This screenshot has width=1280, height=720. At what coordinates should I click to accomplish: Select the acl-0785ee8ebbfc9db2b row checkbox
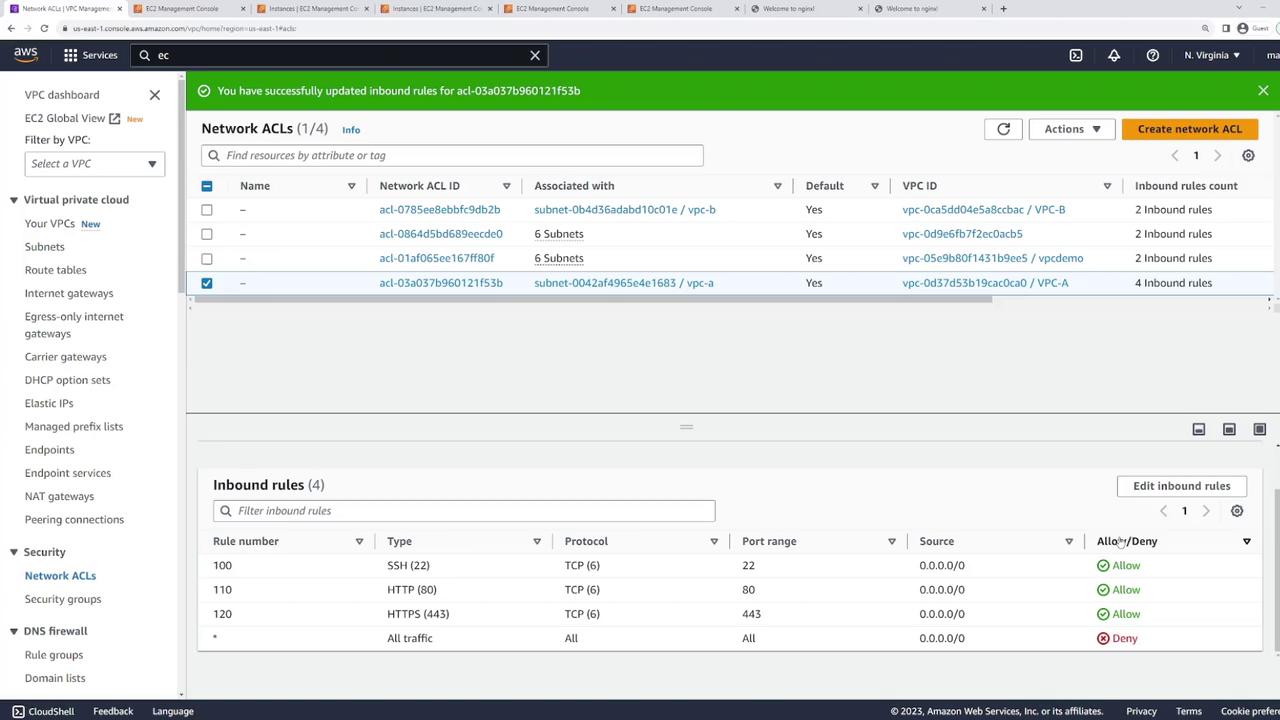pos(207,210)
